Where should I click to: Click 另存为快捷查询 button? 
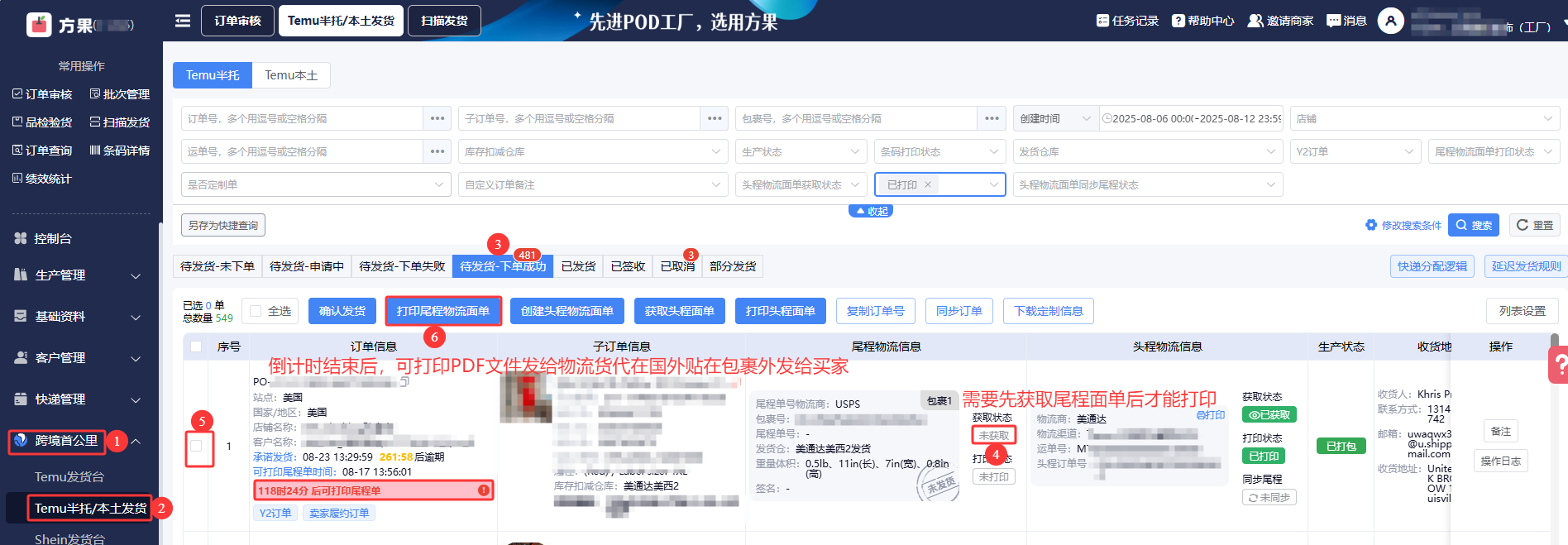(223, 225)
